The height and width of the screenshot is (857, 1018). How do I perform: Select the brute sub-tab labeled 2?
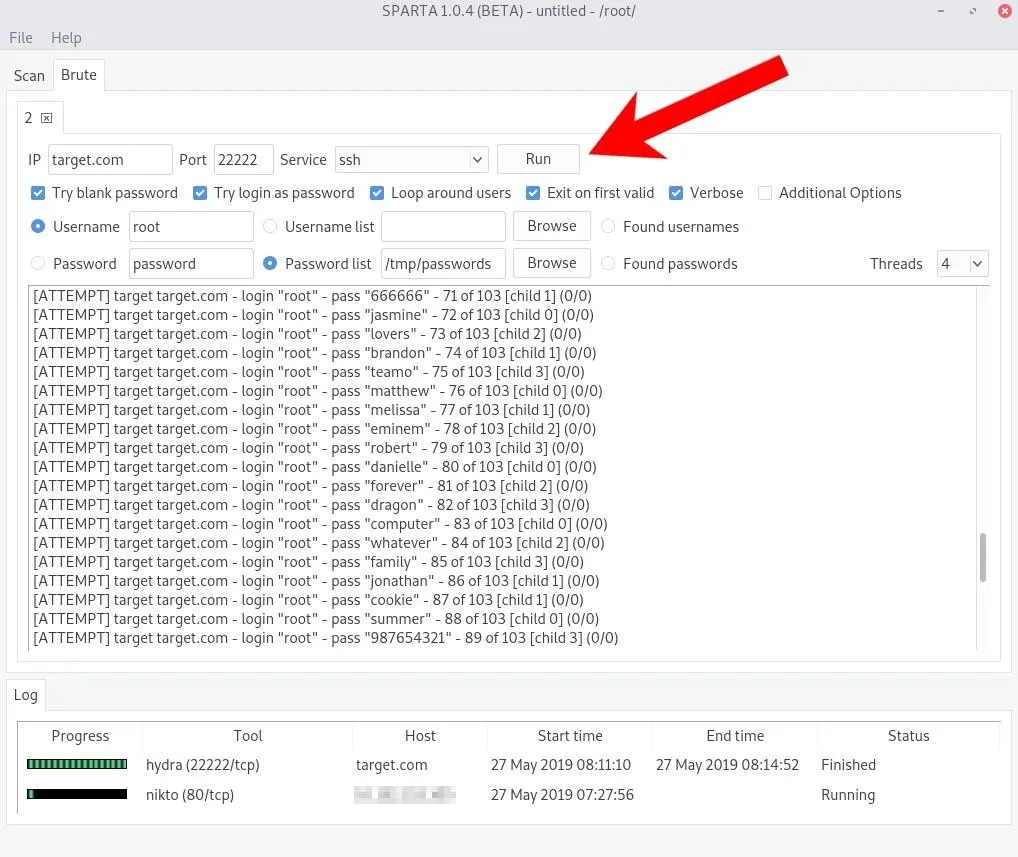point(29,118)
